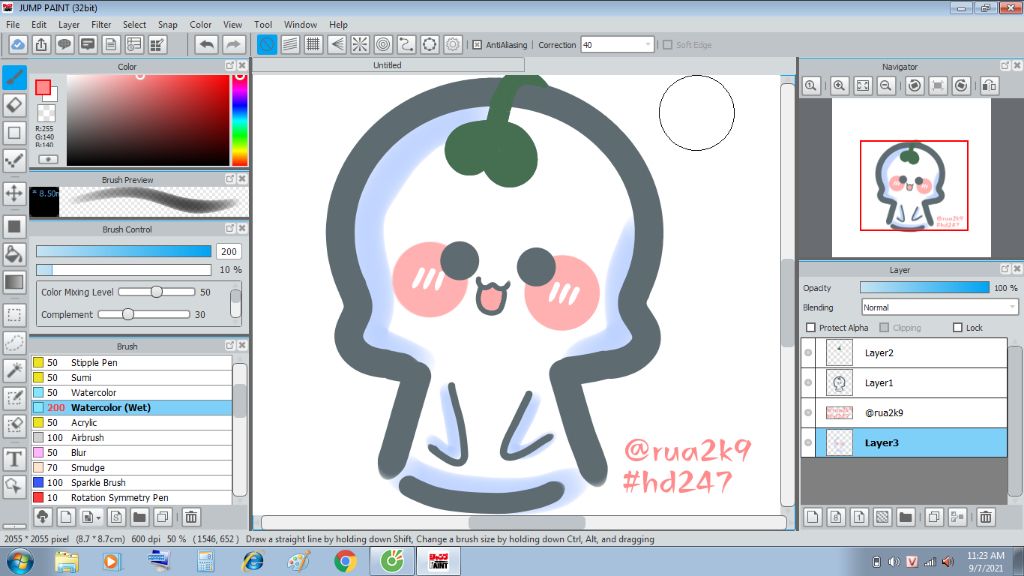This screenshot has height=576, width=1024.
Task: Switch to the Untitled canvas tab
Action: tap(388, 65)
